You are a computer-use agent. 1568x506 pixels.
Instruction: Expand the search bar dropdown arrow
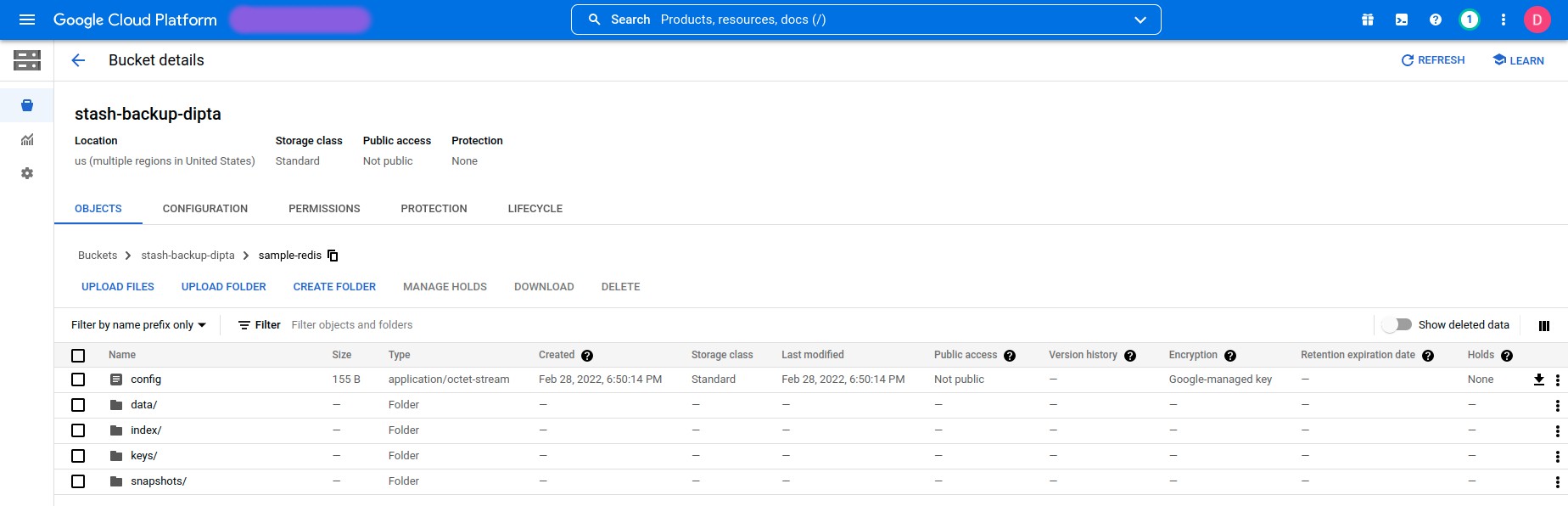click(x=1140, y=20)
